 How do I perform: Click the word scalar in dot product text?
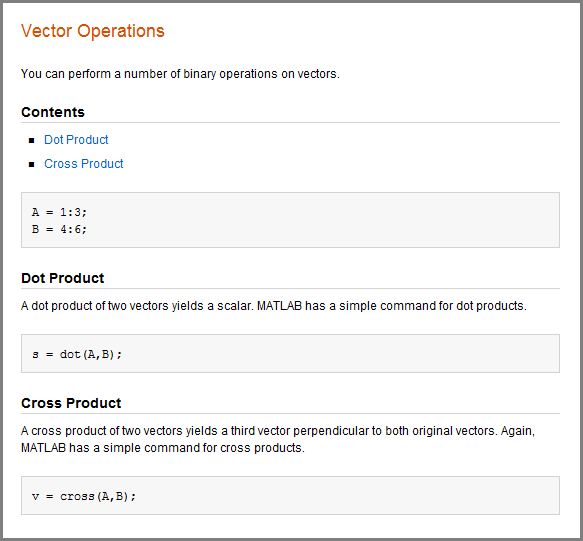[x=234, y=306]
